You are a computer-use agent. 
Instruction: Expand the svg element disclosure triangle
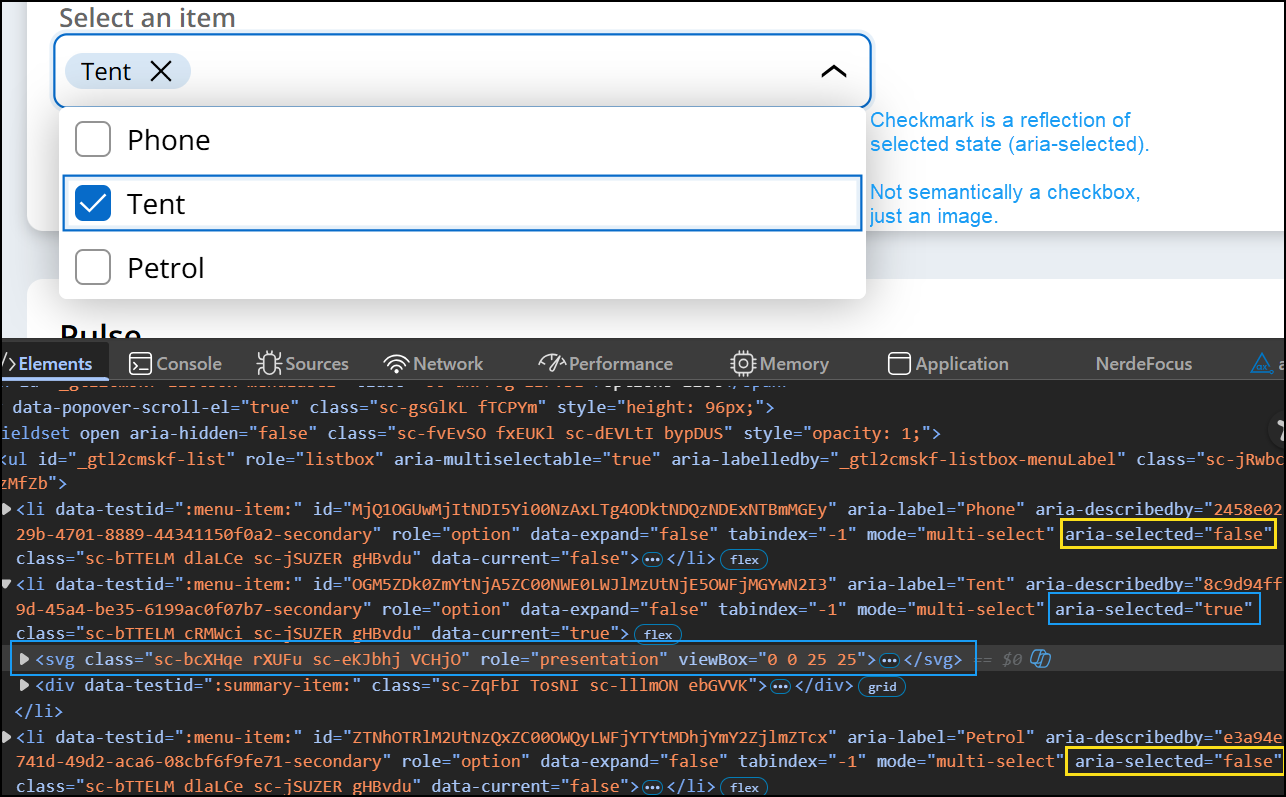pos(23,659)
